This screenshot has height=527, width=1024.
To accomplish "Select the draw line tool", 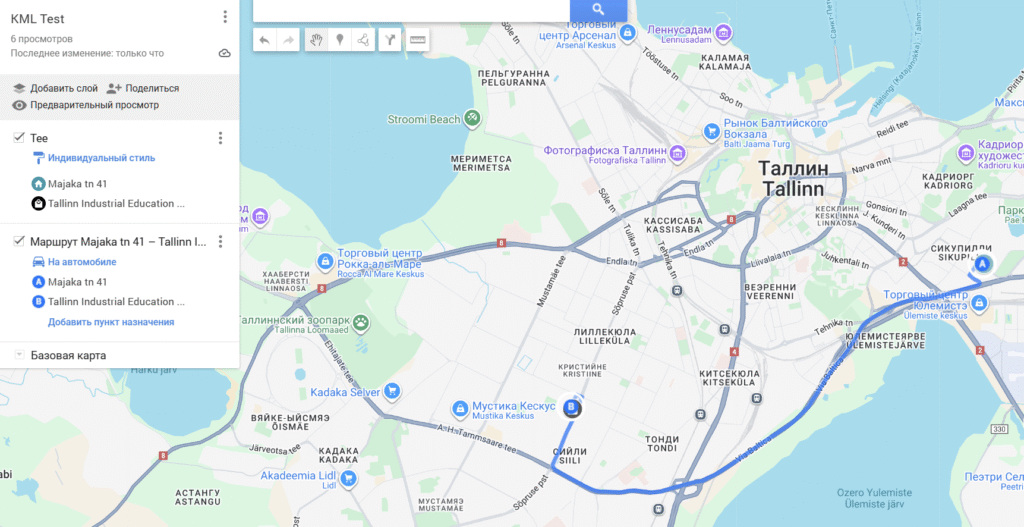I will click(363, 40).
